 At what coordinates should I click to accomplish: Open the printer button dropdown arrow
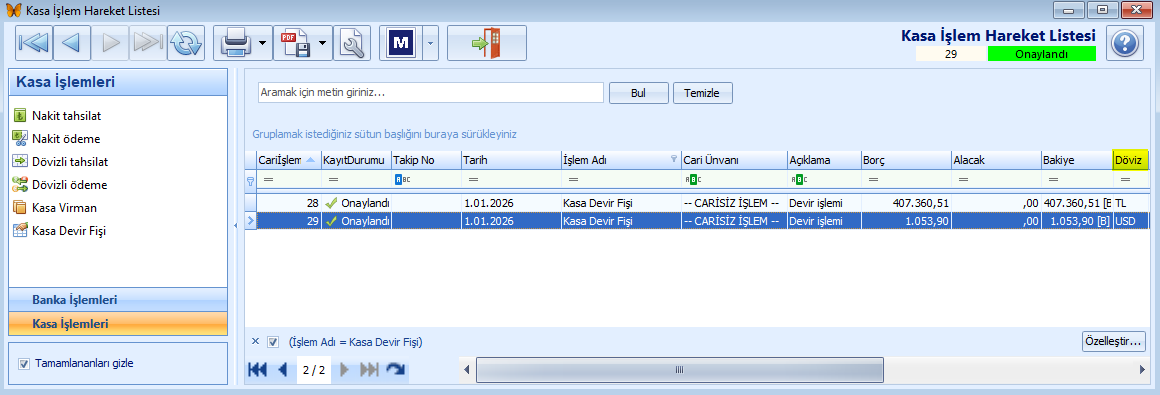point(263,44)
